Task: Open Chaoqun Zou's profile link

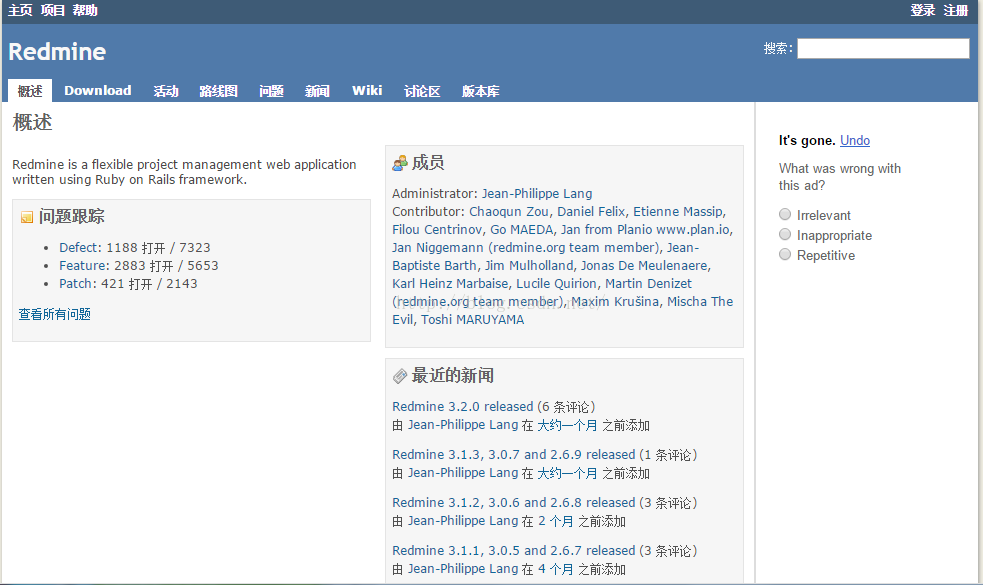Action: pos(509,212)
